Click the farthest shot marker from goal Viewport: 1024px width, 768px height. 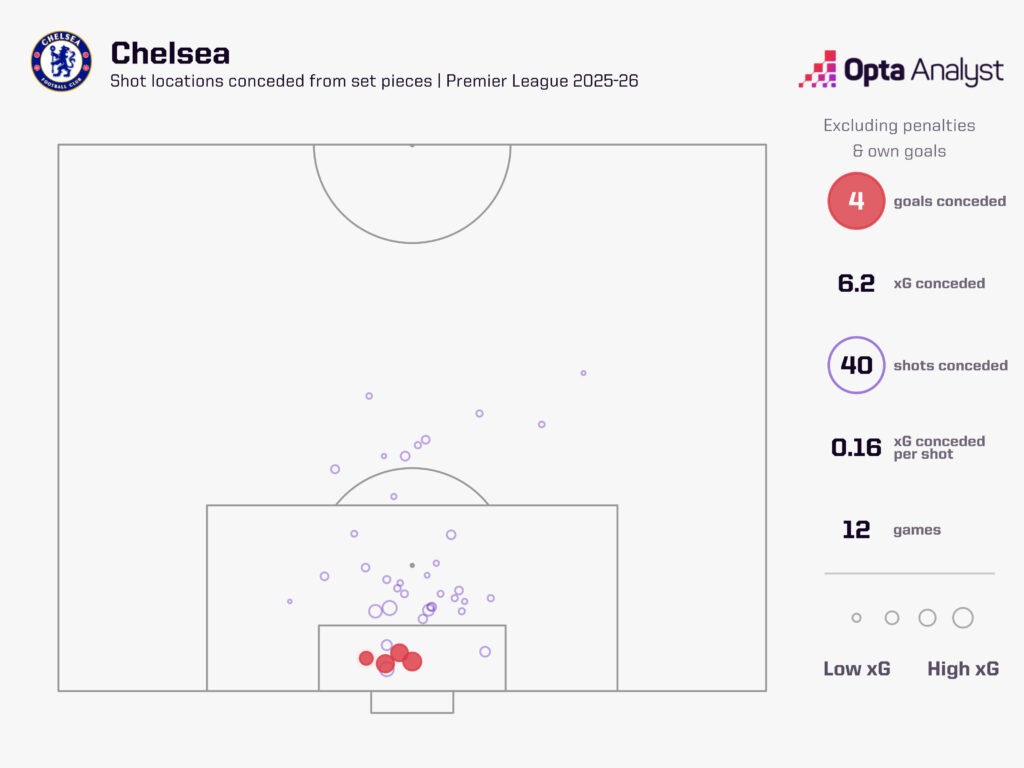click(583, 373)
